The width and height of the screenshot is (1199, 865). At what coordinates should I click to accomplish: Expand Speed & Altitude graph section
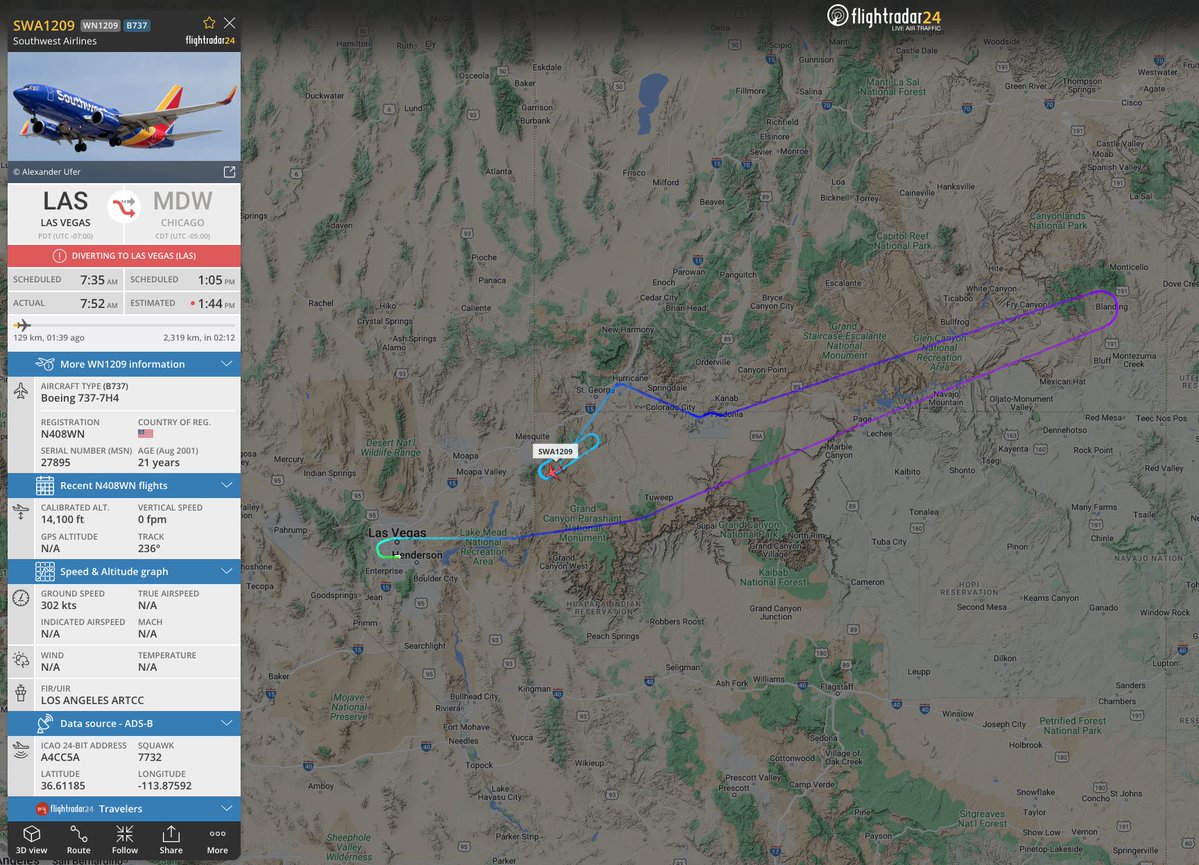[x=124, y=571]
